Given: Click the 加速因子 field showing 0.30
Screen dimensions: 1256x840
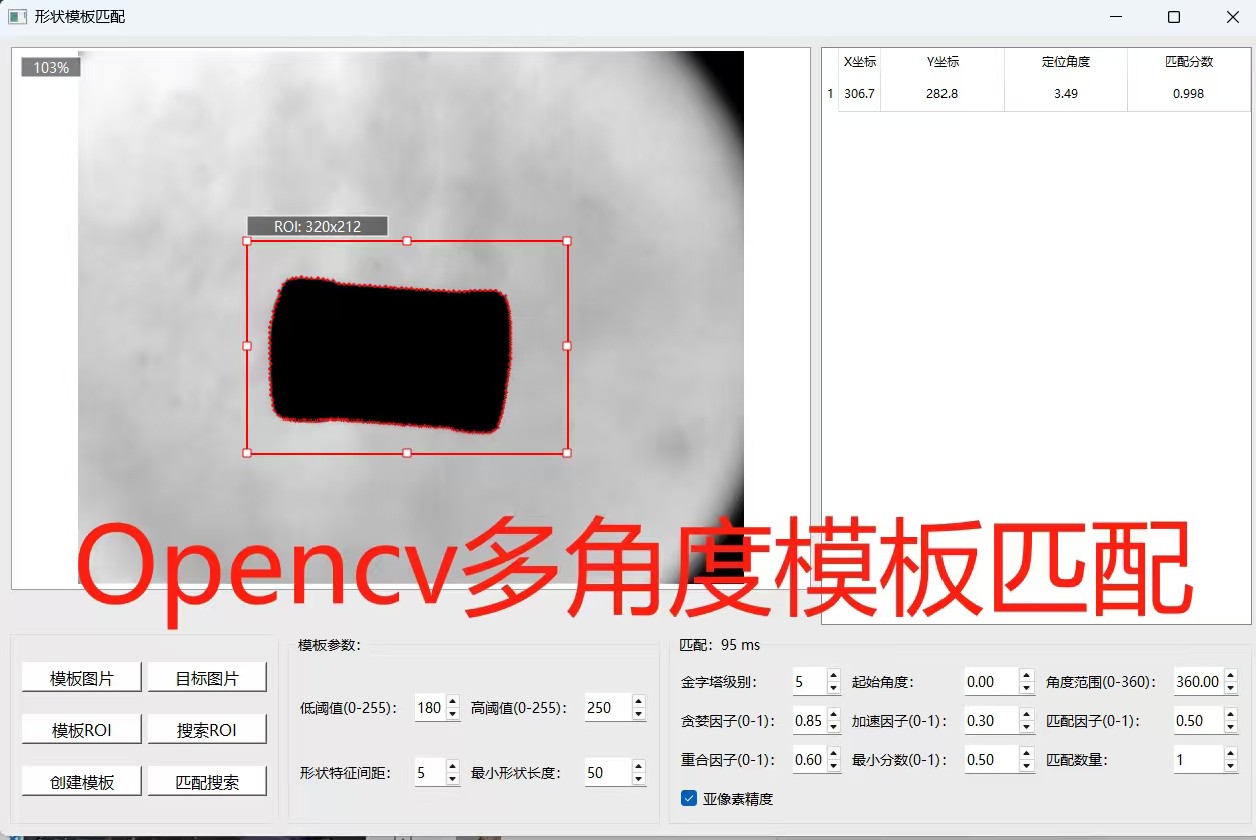Looking at the screenshot, I should [991, 721].
